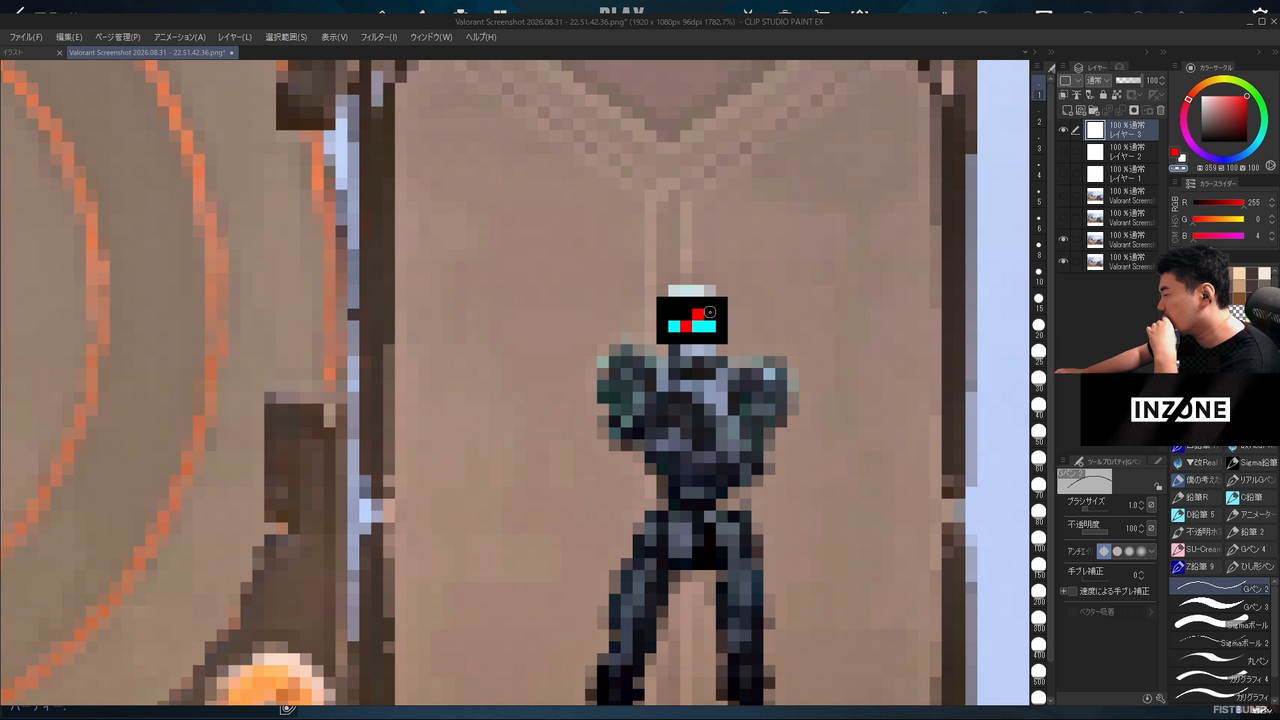This screenshot has height=720, width=1280.
Task: Select the white sub color swatch
Action: point(1182,158)
